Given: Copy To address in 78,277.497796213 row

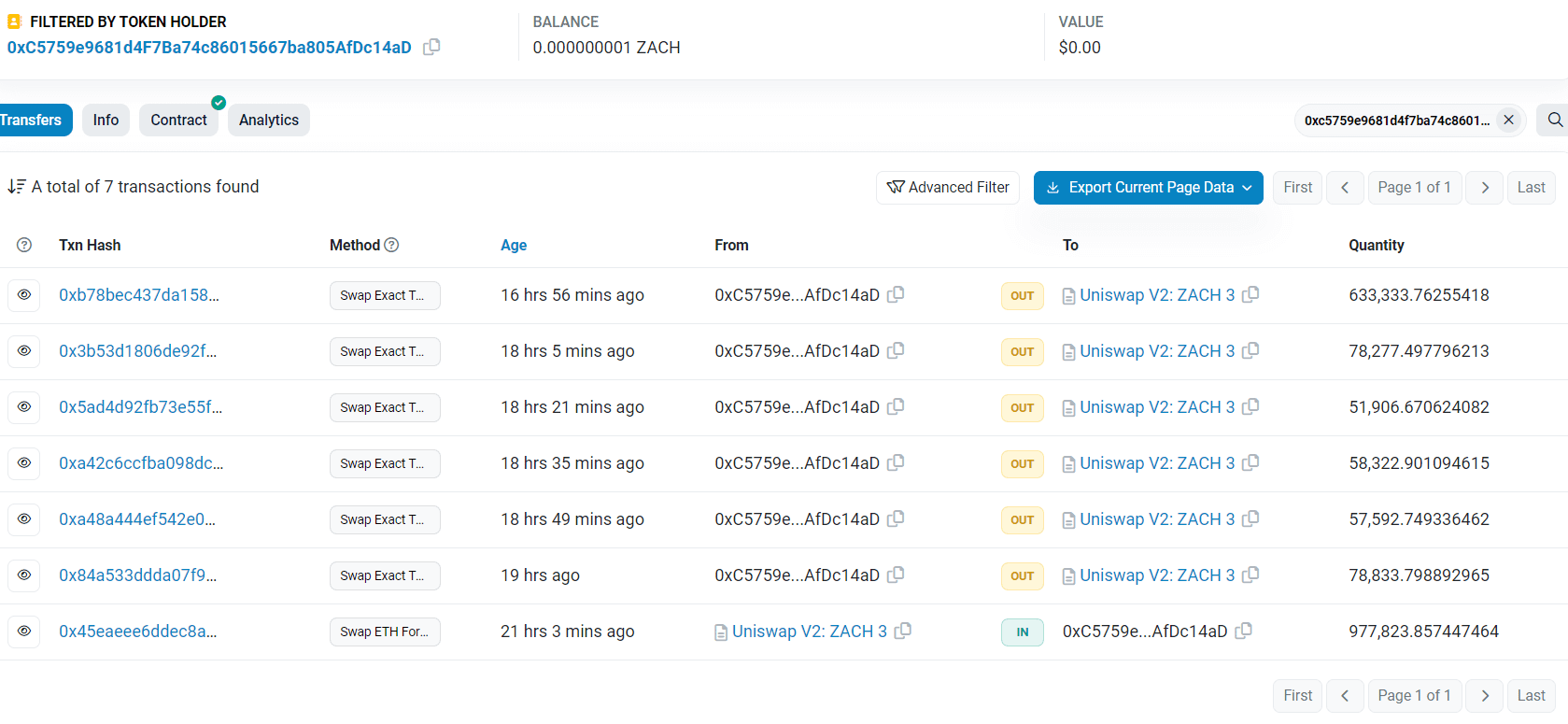Looking at the screenshot, I should pos(1250,350).
